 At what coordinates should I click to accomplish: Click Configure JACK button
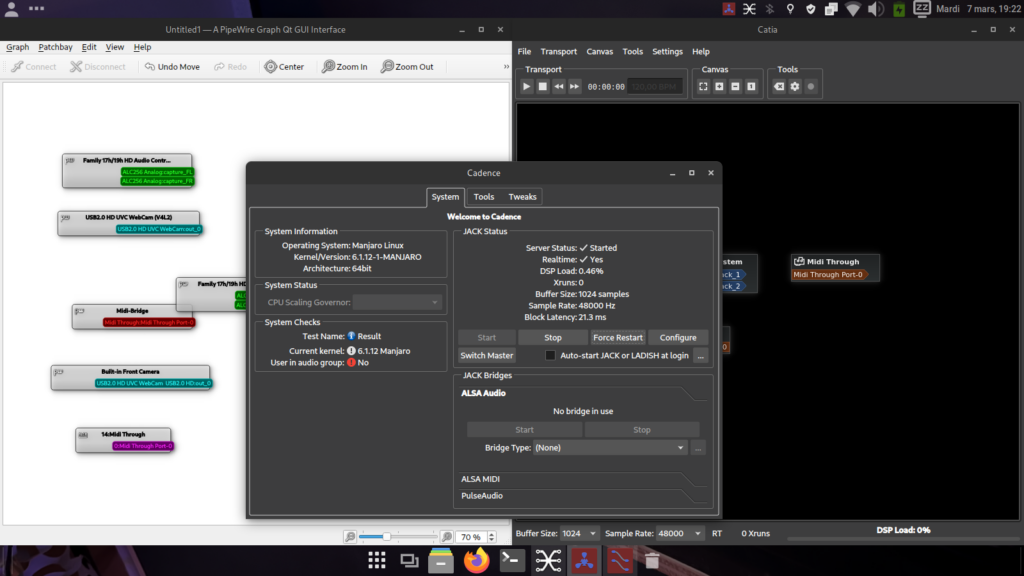point(678,338)
